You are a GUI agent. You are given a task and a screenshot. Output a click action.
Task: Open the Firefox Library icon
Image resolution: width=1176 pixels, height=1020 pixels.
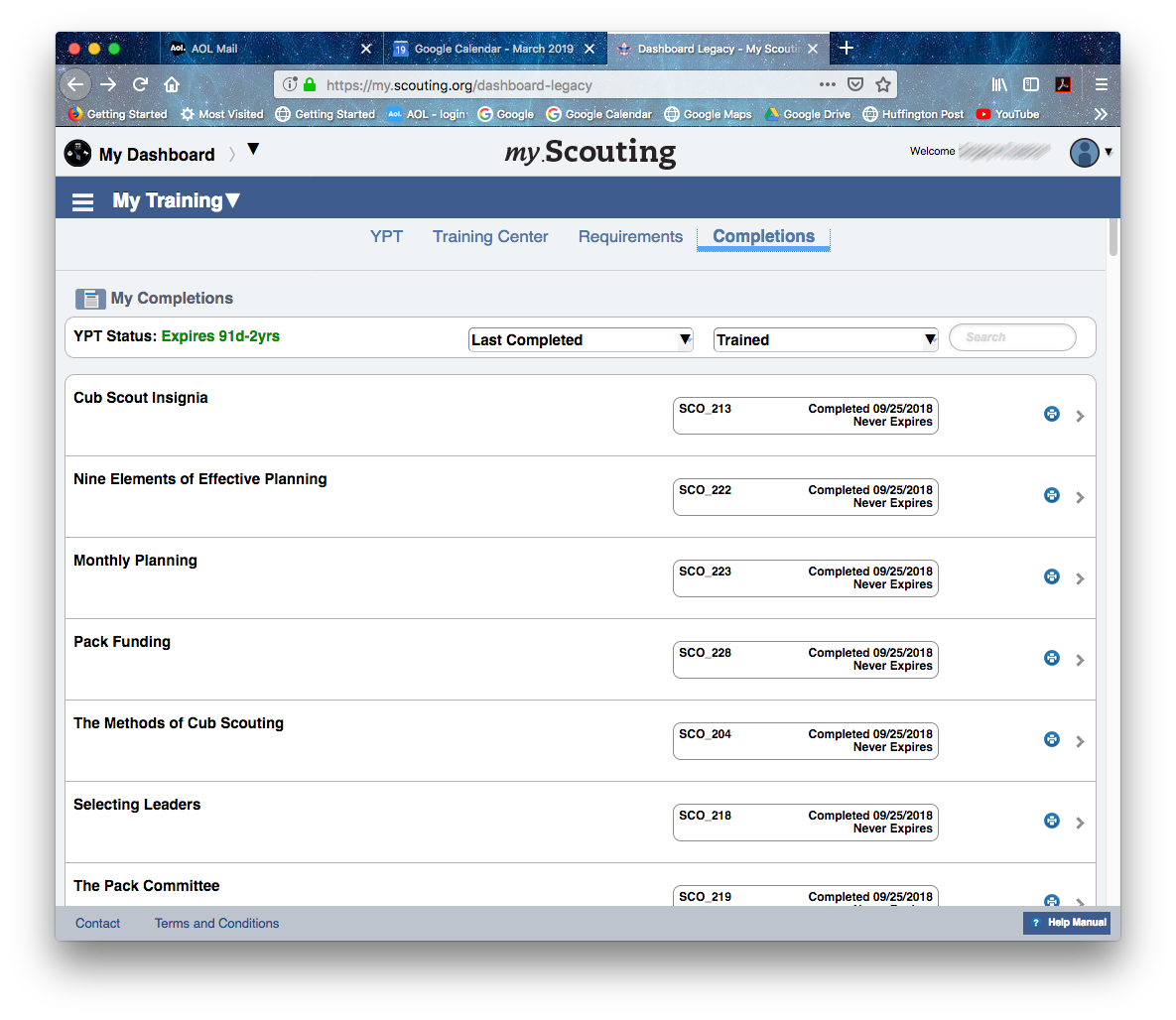pyautogui.click(x=999, y=84)
